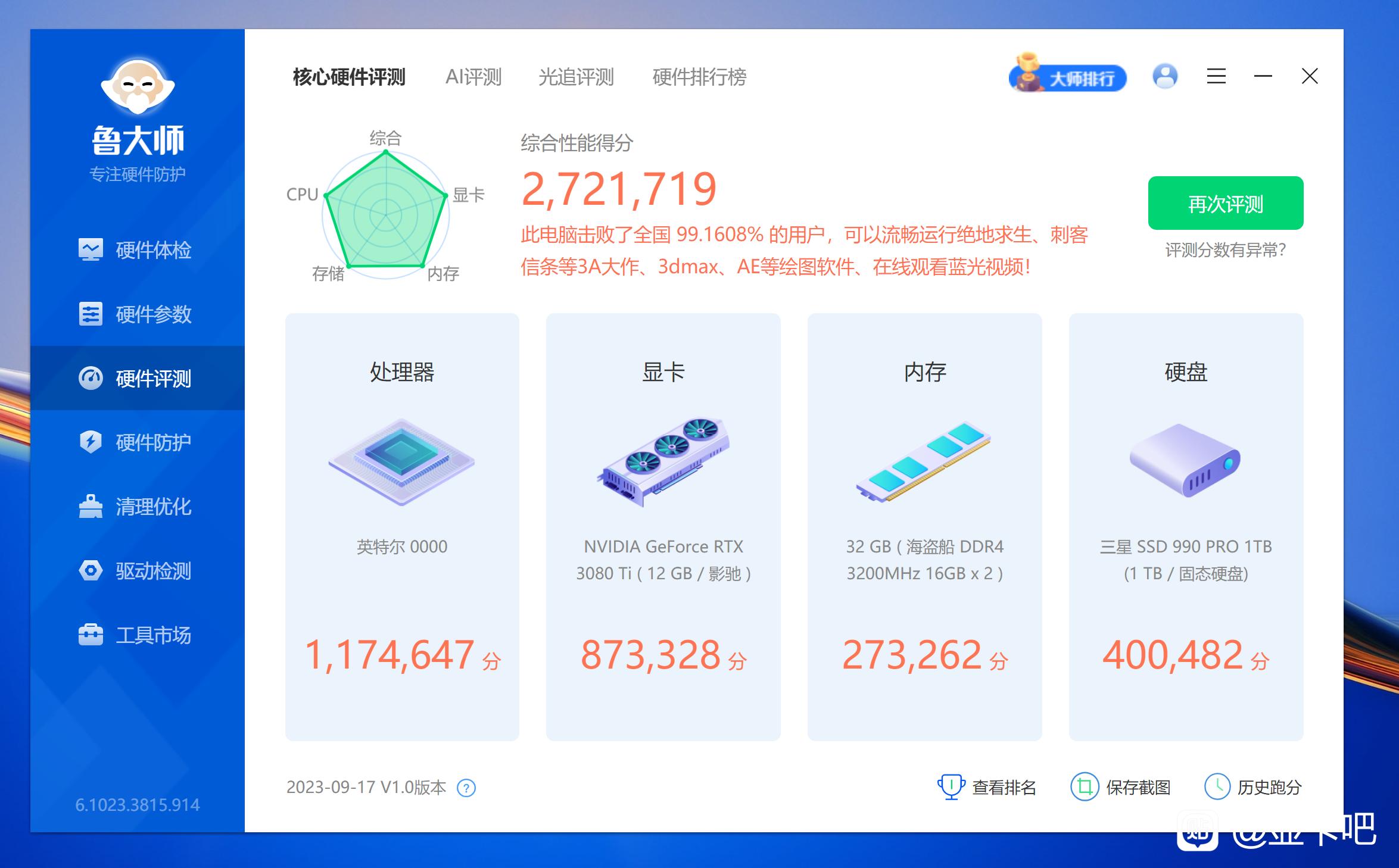Close the 鲁大师 window
Screen dimensions: 1399x868
[1310, 76]
